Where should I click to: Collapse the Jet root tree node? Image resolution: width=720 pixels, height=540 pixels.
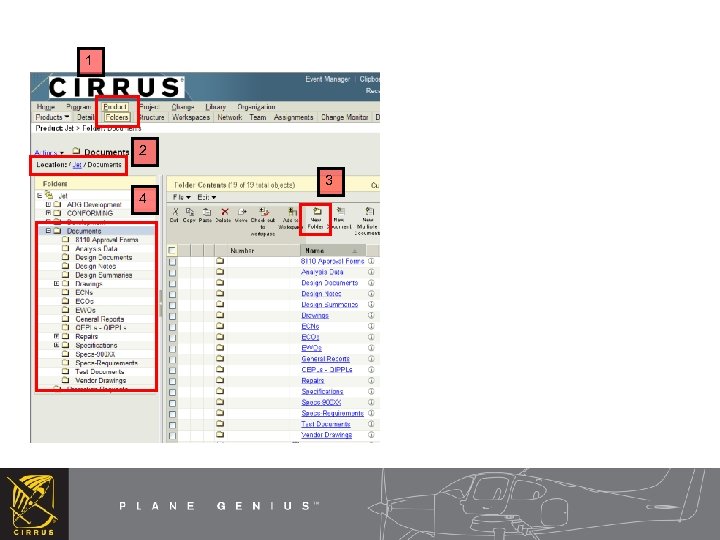point(39,196)
